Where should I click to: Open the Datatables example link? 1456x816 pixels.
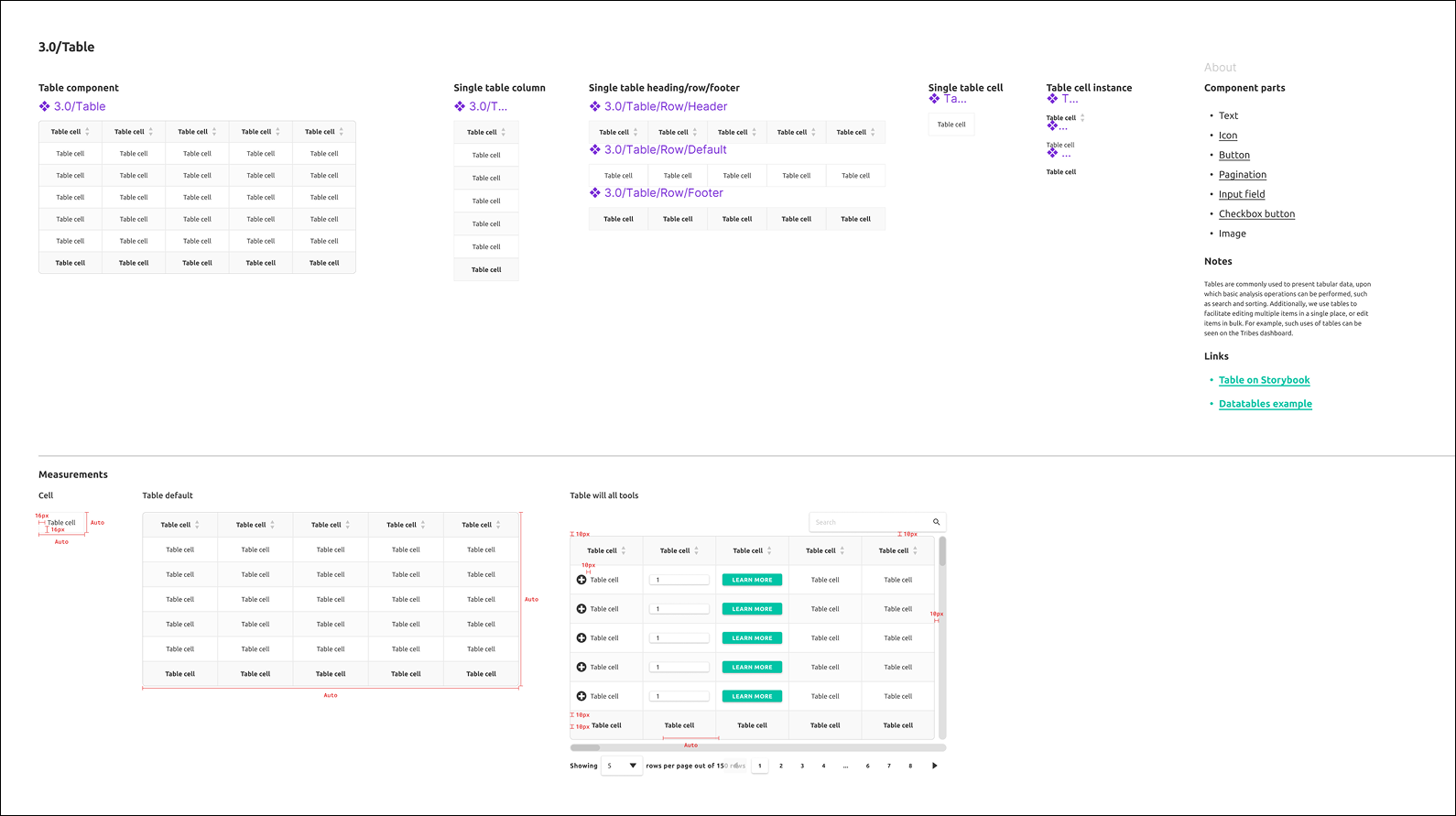[x=1265, y=404]
